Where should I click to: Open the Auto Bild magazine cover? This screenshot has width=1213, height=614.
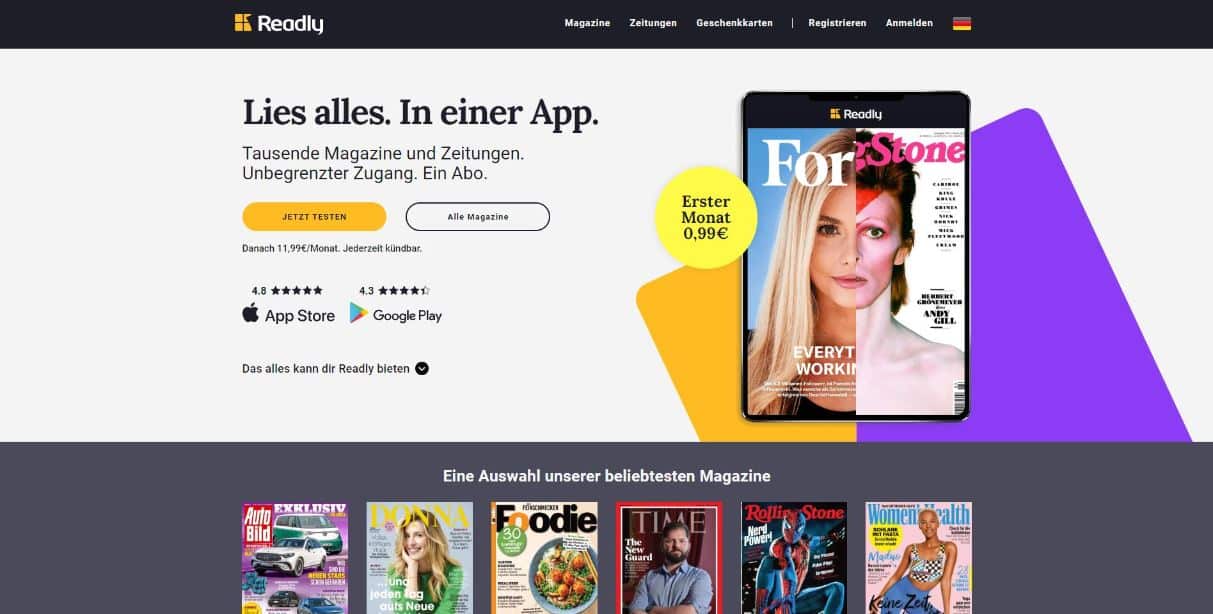(295, 558)
